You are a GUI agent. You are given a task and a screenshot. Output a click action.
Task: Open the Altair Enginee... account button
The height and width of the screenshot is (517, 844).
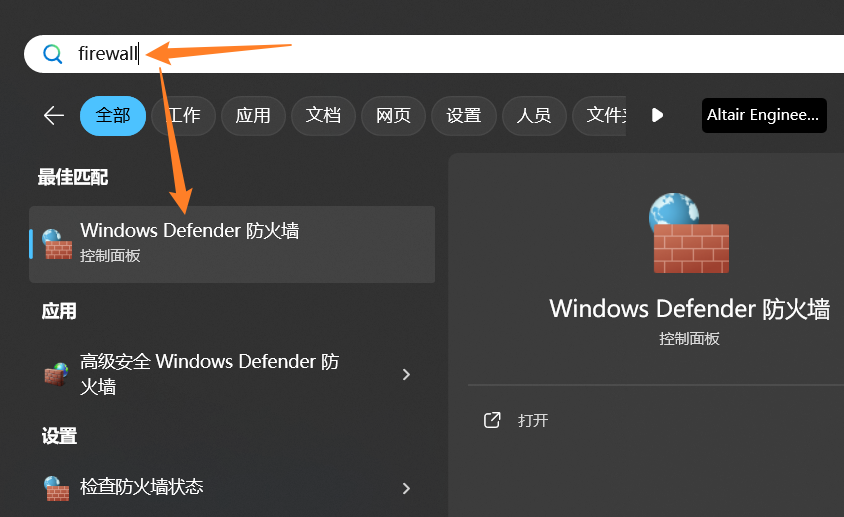click(764, 115)
